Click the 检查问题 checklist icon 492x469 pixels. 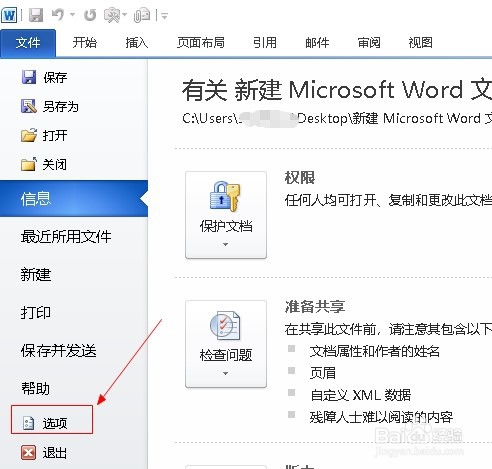225,325
